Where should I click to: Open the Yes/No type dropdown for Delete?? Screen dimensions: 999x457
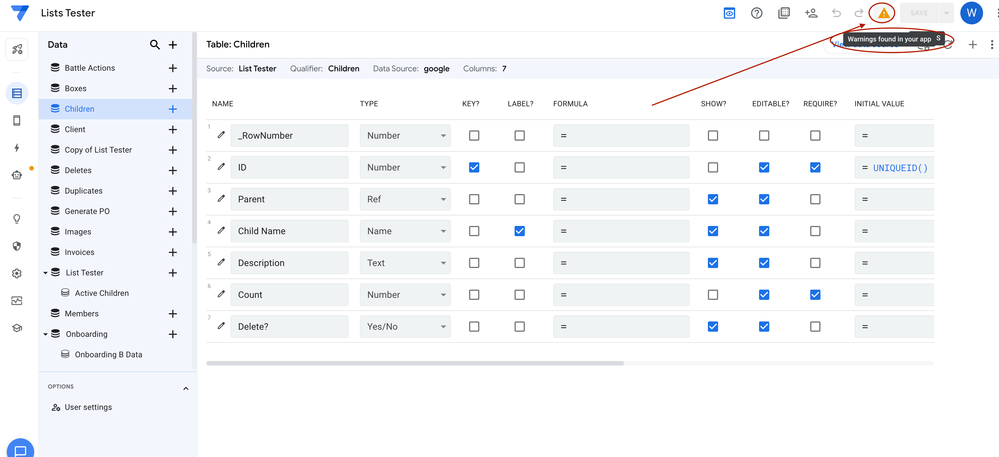click(x=405, y=326)
